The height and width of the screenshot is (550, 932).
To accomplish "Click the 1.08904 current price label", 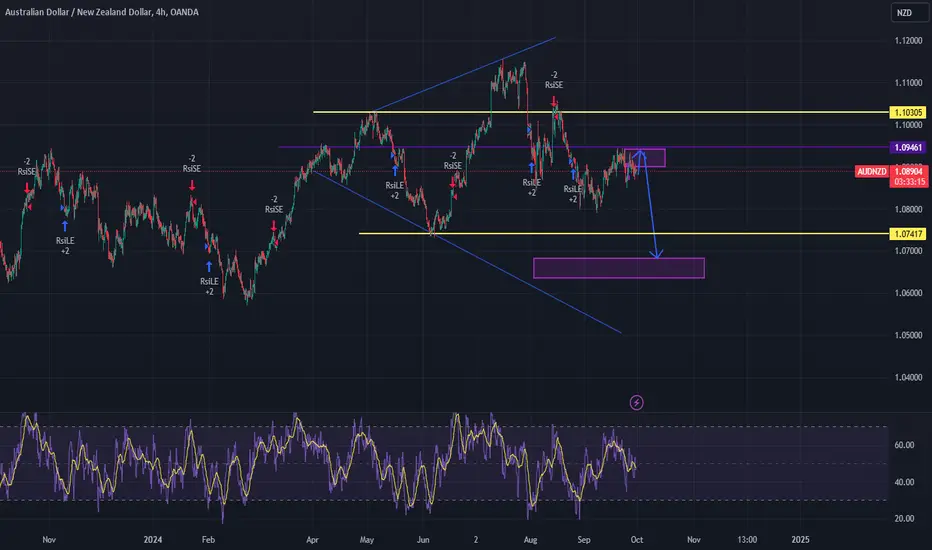I will point(908,171).
